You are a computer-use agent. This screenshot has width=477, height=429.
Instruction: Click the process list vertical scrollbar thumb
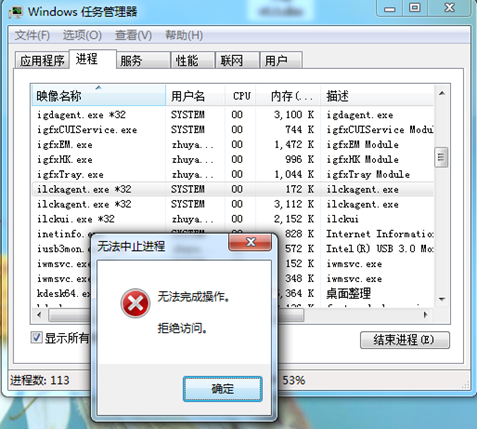(x=441, y=157)
